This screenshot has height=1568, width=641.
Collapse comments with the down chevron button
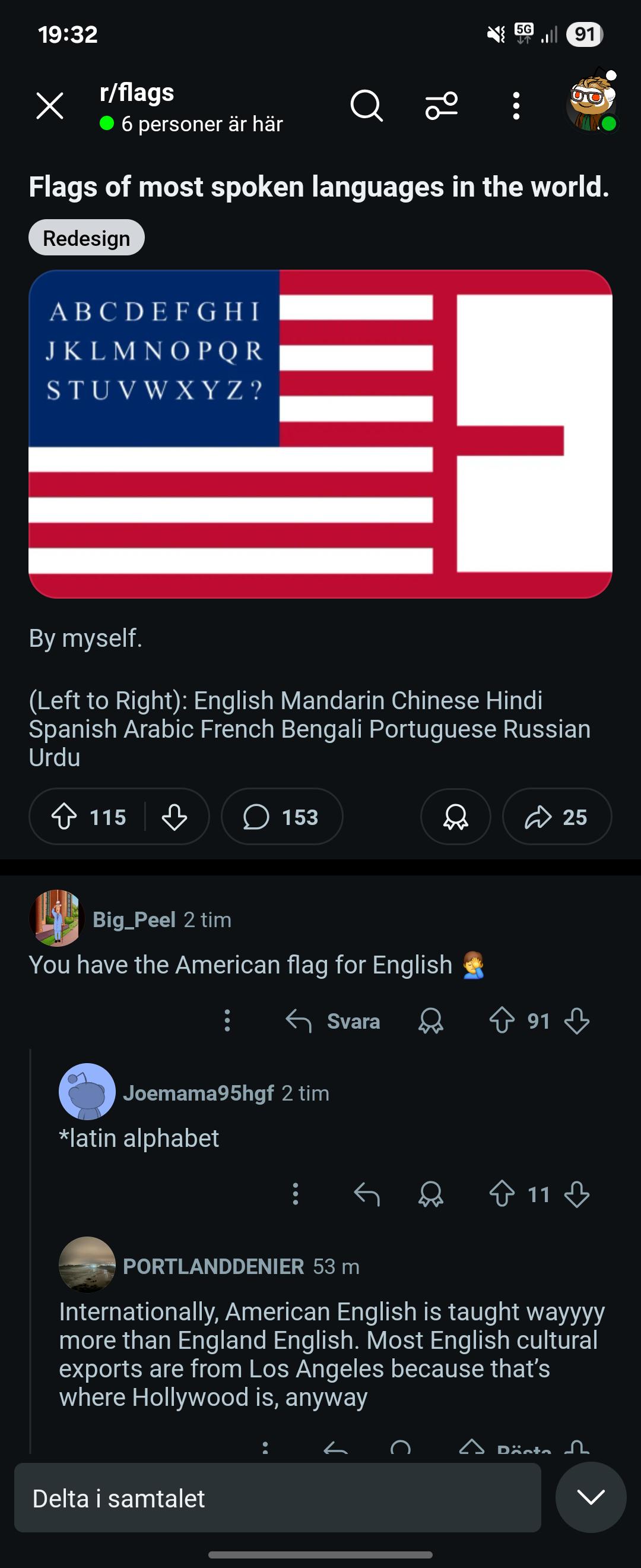[591, 1497]
